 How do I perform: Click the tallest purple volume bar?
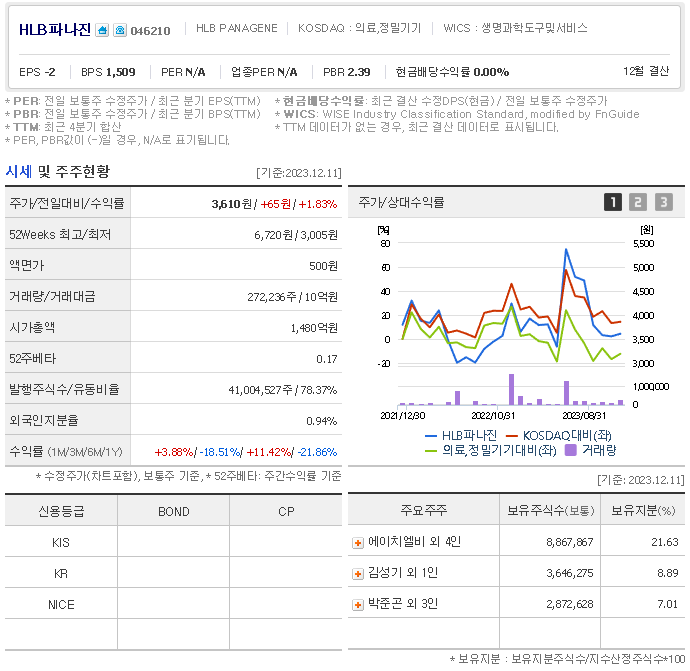tap(511, 389)
